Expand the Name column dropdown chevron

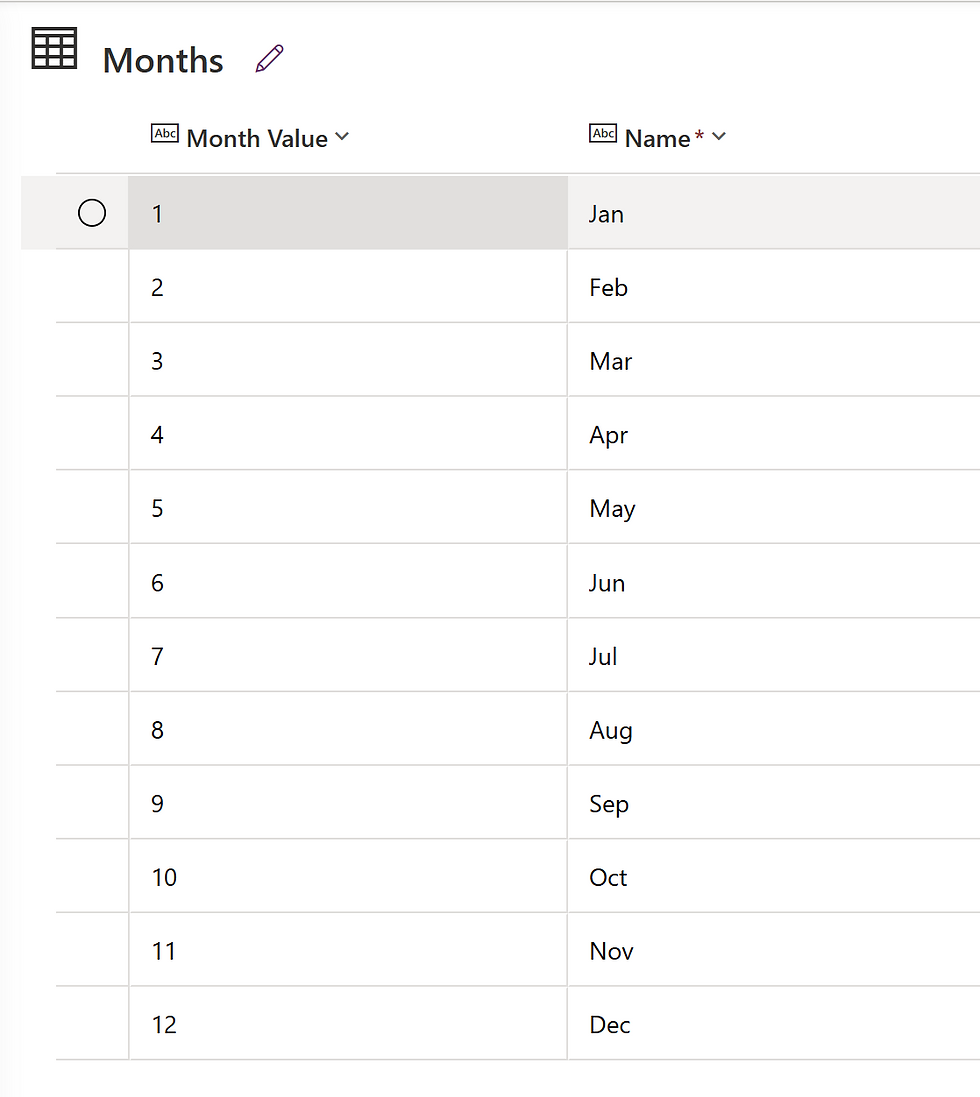point(718,137)
